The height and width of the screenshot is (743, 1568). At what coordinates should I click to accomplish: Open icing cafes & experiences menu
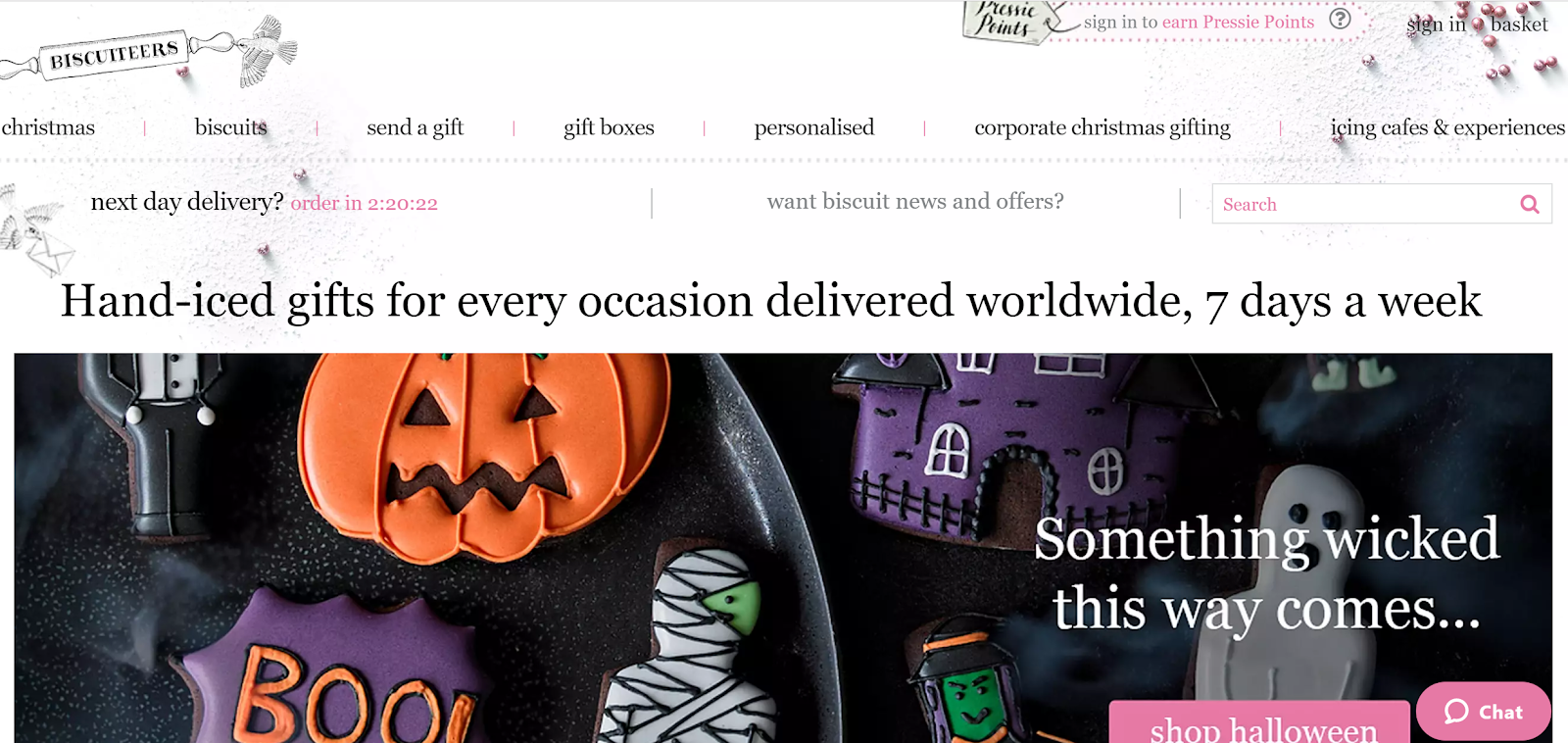[x=1447, y=127]
